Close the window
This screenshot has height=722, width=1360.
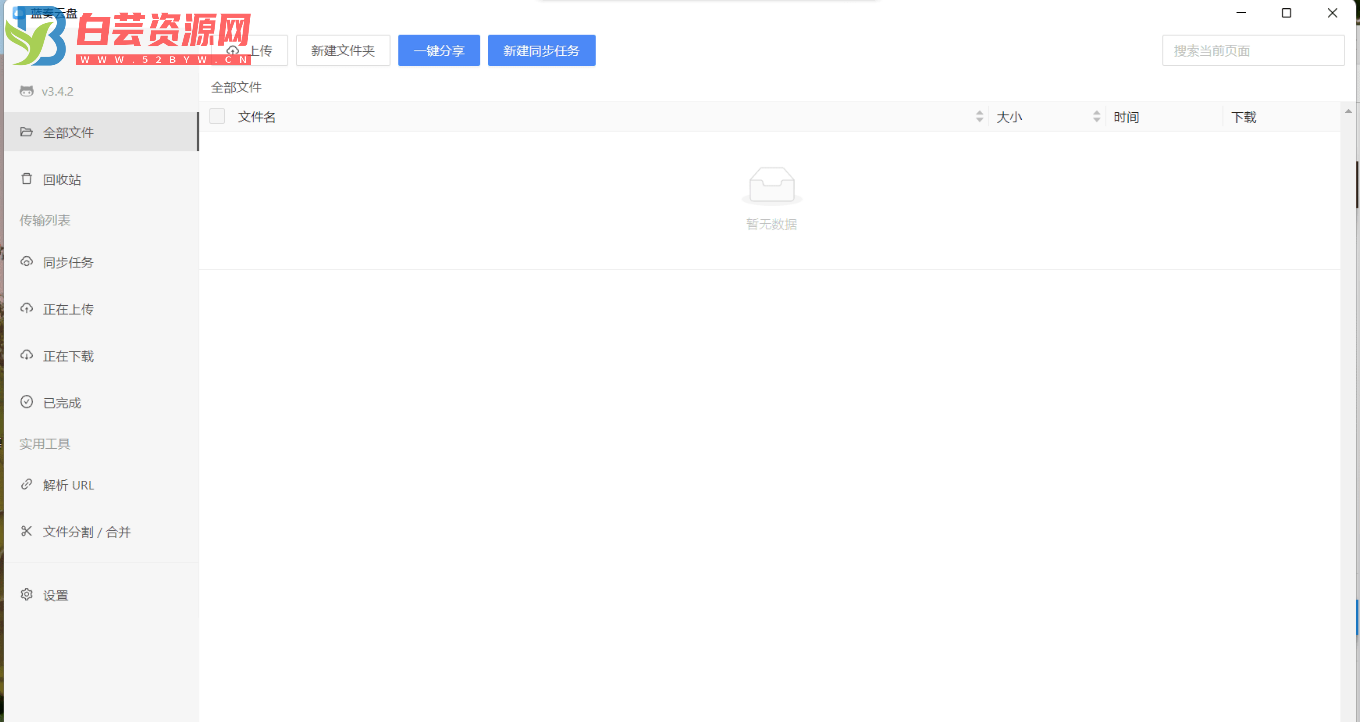1333,13
